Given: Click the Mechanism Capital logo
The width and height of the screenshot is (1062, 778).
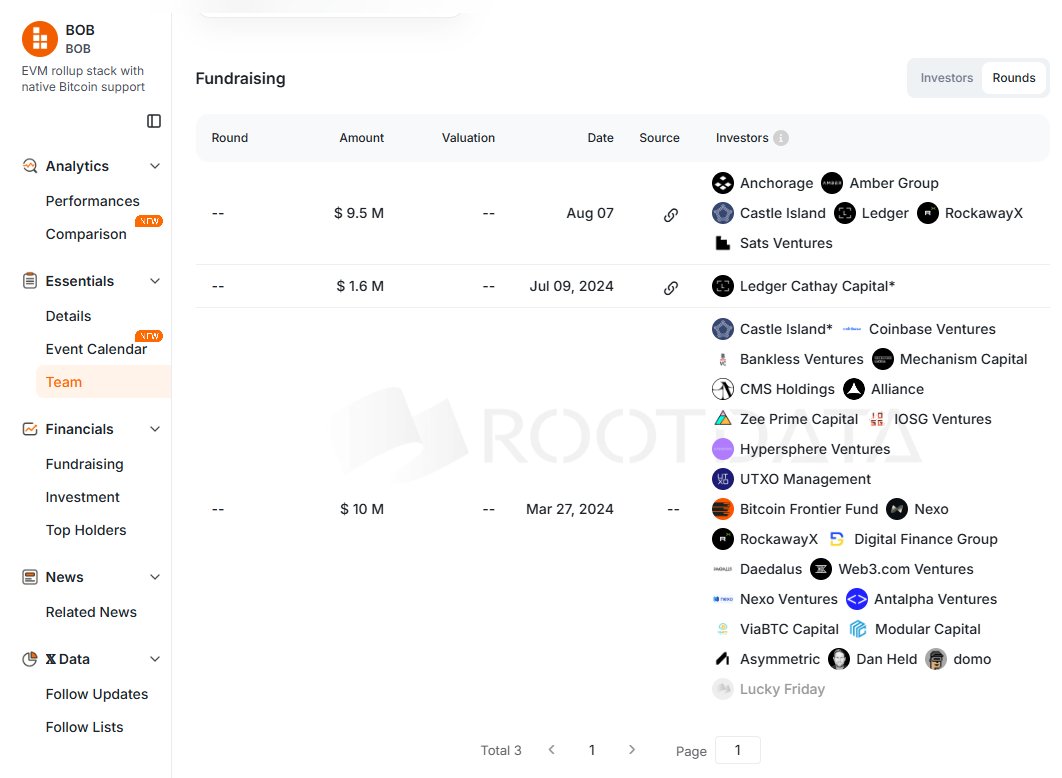Looking at the screenshot, I should [883, 360].
